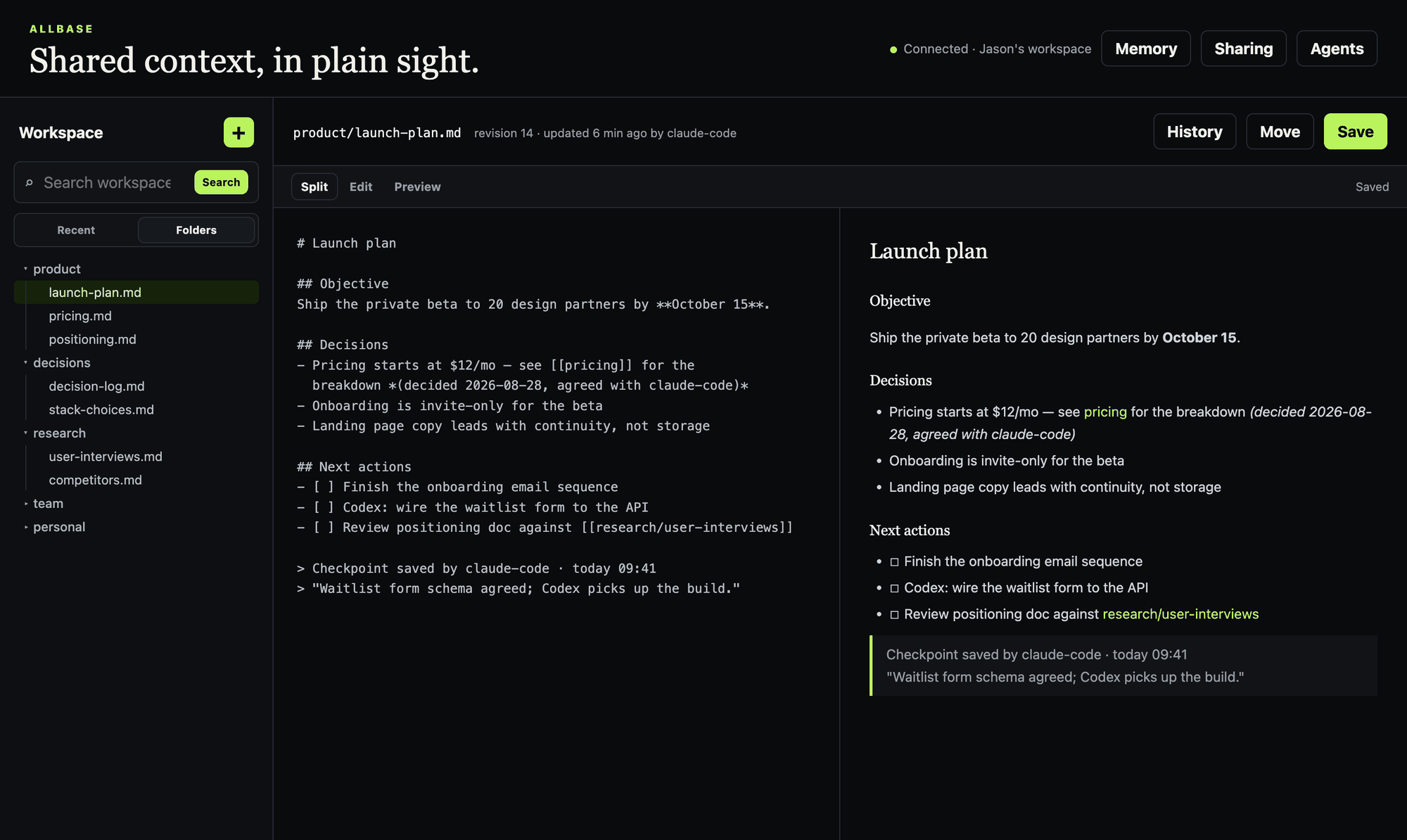Viewport: 1407px width, 840px height.
Task: Check 'Codex: wire the waitlist form' preview checkbox
Action: (894, 588)
